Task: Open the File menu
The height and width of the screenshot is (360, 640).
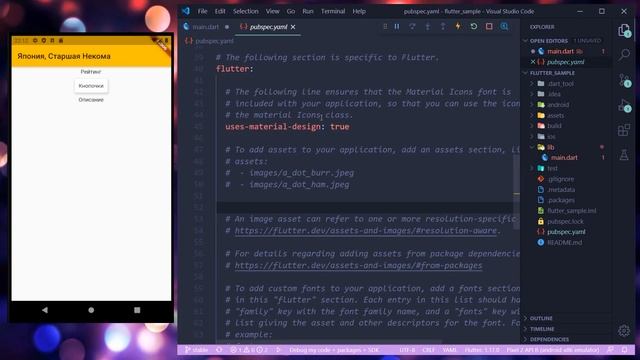Action: tap(202, 11)
